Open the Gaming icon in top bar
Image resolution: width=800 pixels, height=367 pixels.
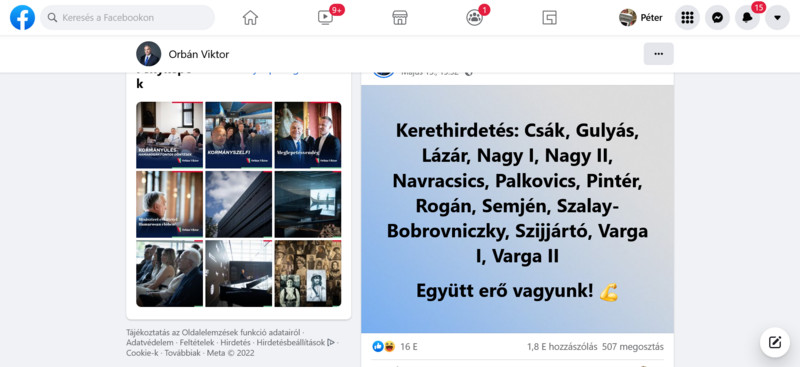tap(549, 18)
